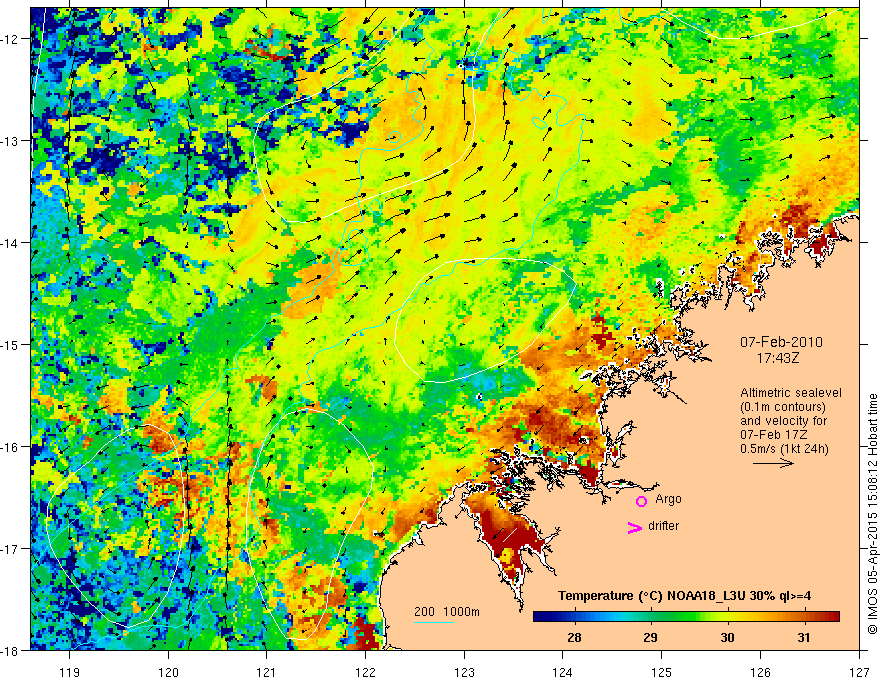
Task: Click latitude axis label -15
Action: [x=11, y=344]
